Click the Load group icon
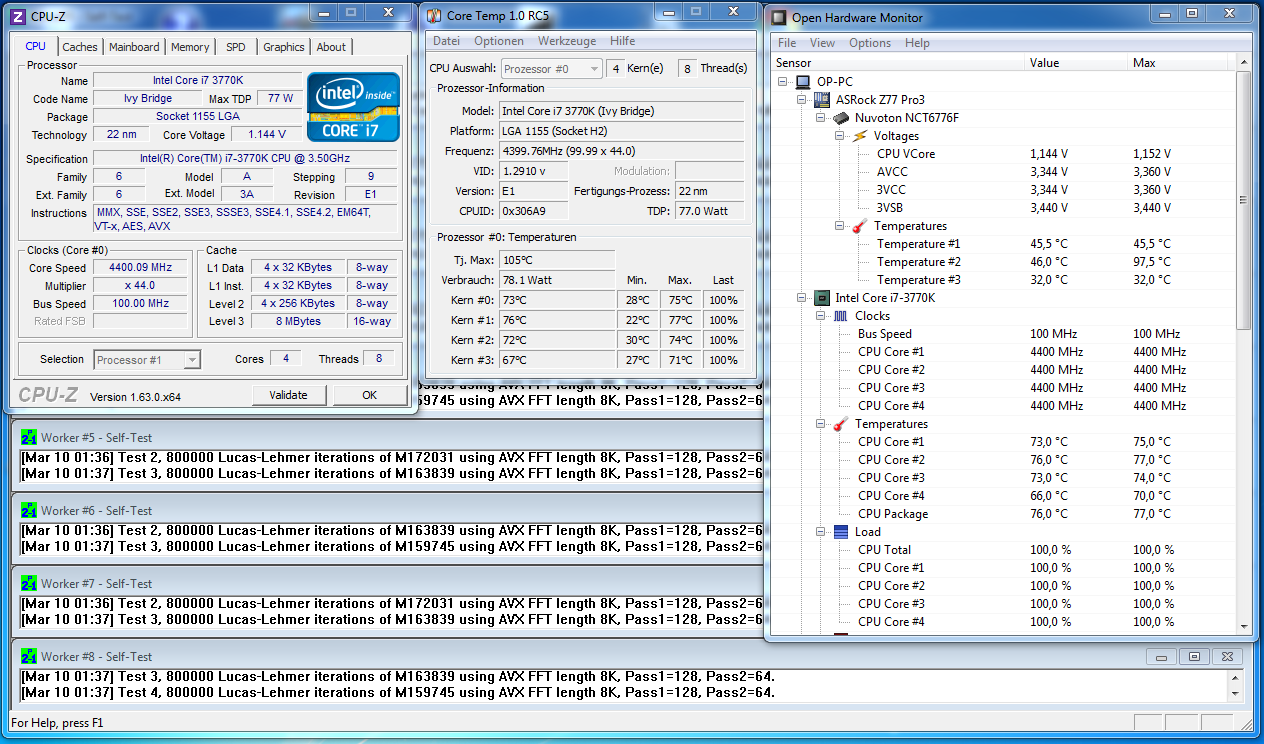This screenshot has height=744, width=1264. [840, 532]
